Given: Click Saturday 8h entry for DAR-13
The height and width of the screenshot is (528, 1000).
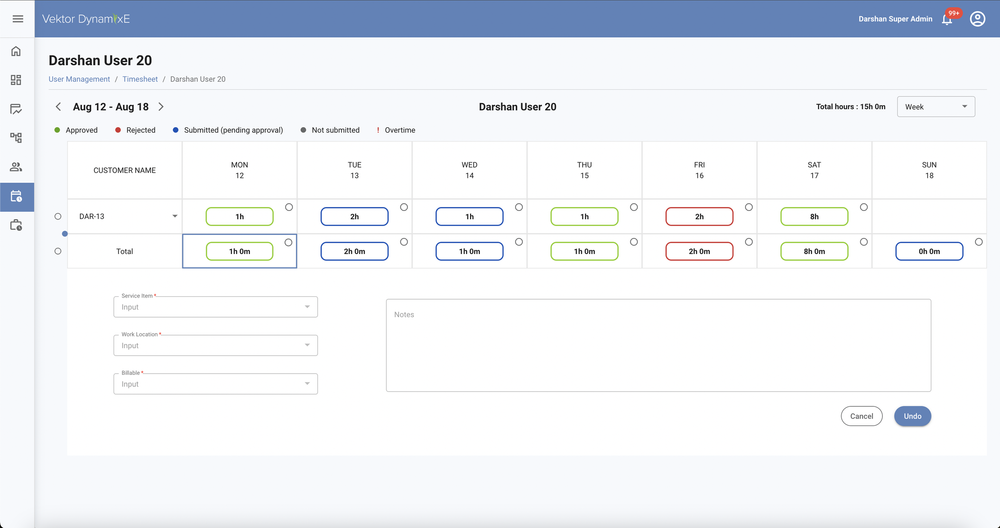Looking at the screenshot, I should (814, 216).
